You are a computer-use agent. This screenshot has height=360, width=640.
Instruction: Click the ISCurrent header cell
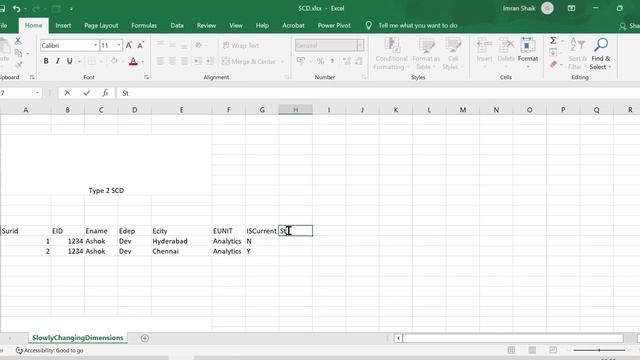pyautogui.click(x=261, y=231)
